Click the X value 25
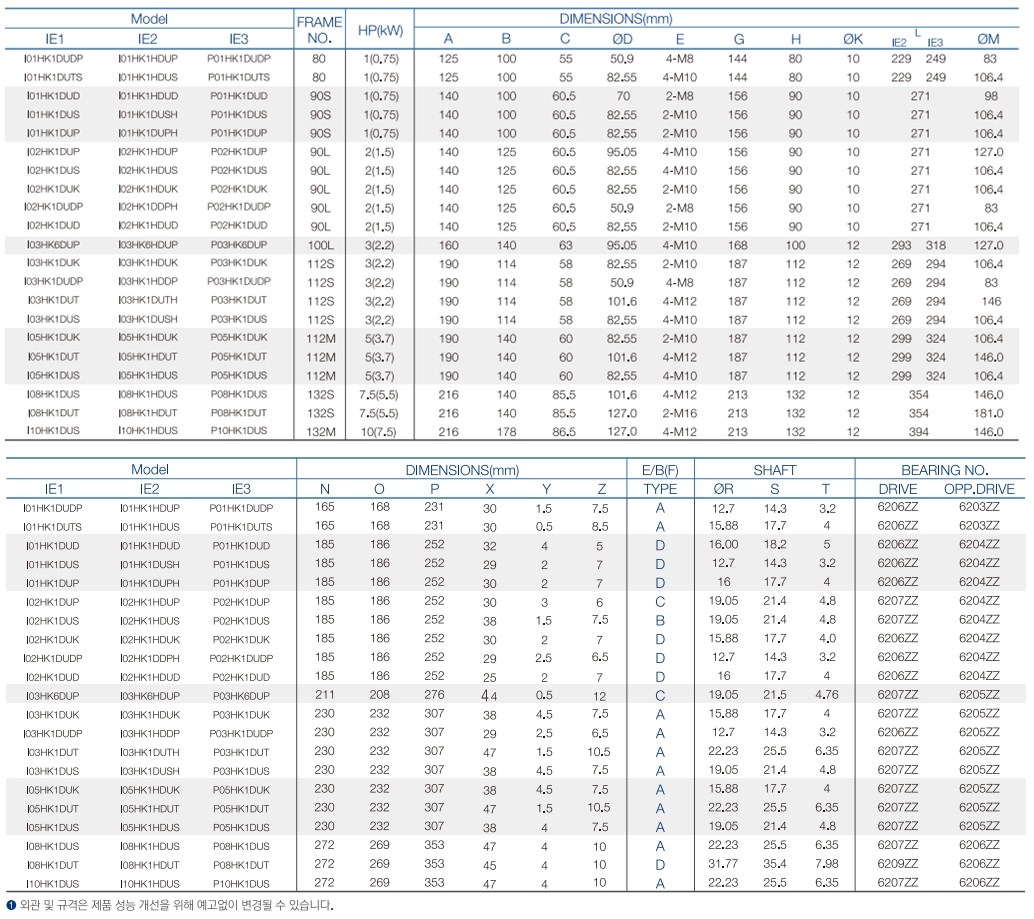 pyautogui.click(x=489, y=677)
